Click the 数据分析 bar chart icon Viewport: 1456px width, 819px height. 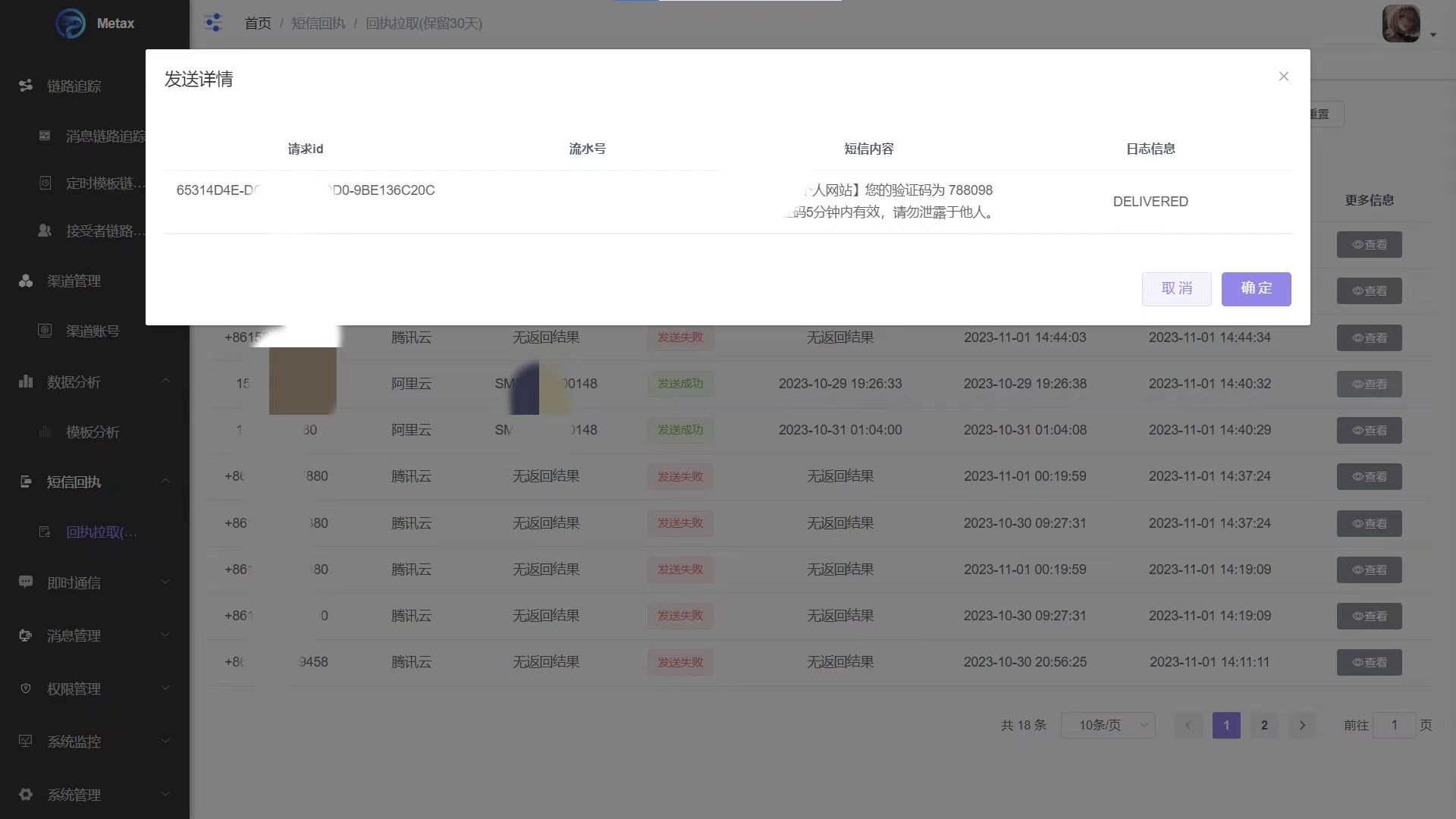(x=26, y=381)
